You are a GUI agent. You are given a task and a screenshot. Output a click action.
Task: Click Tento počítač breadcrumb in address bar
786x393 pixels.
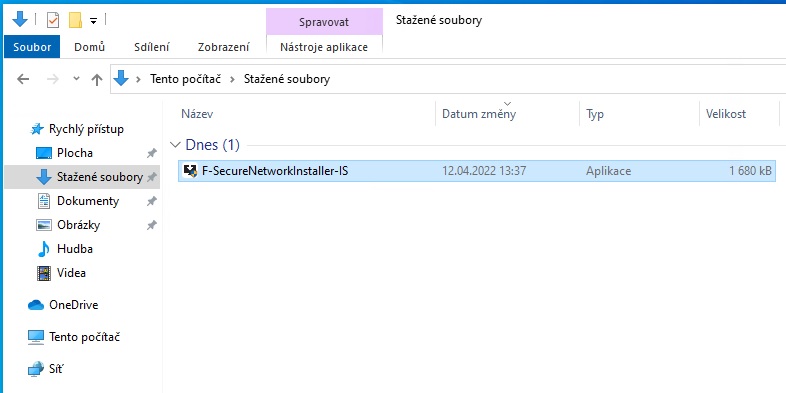185,79
